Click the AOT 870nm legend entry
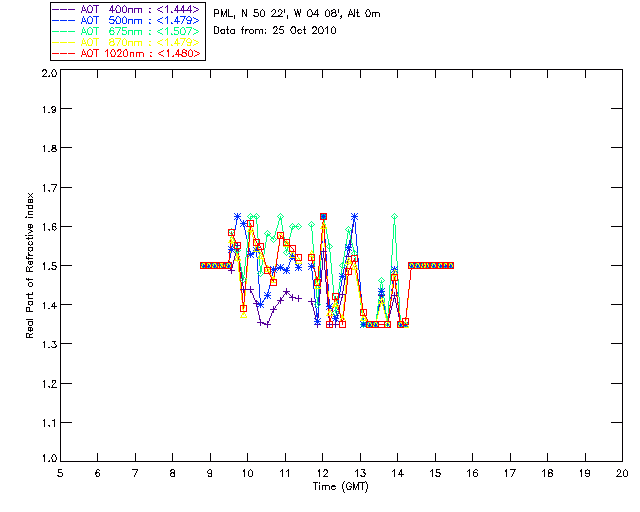 [x=127, y=42]
